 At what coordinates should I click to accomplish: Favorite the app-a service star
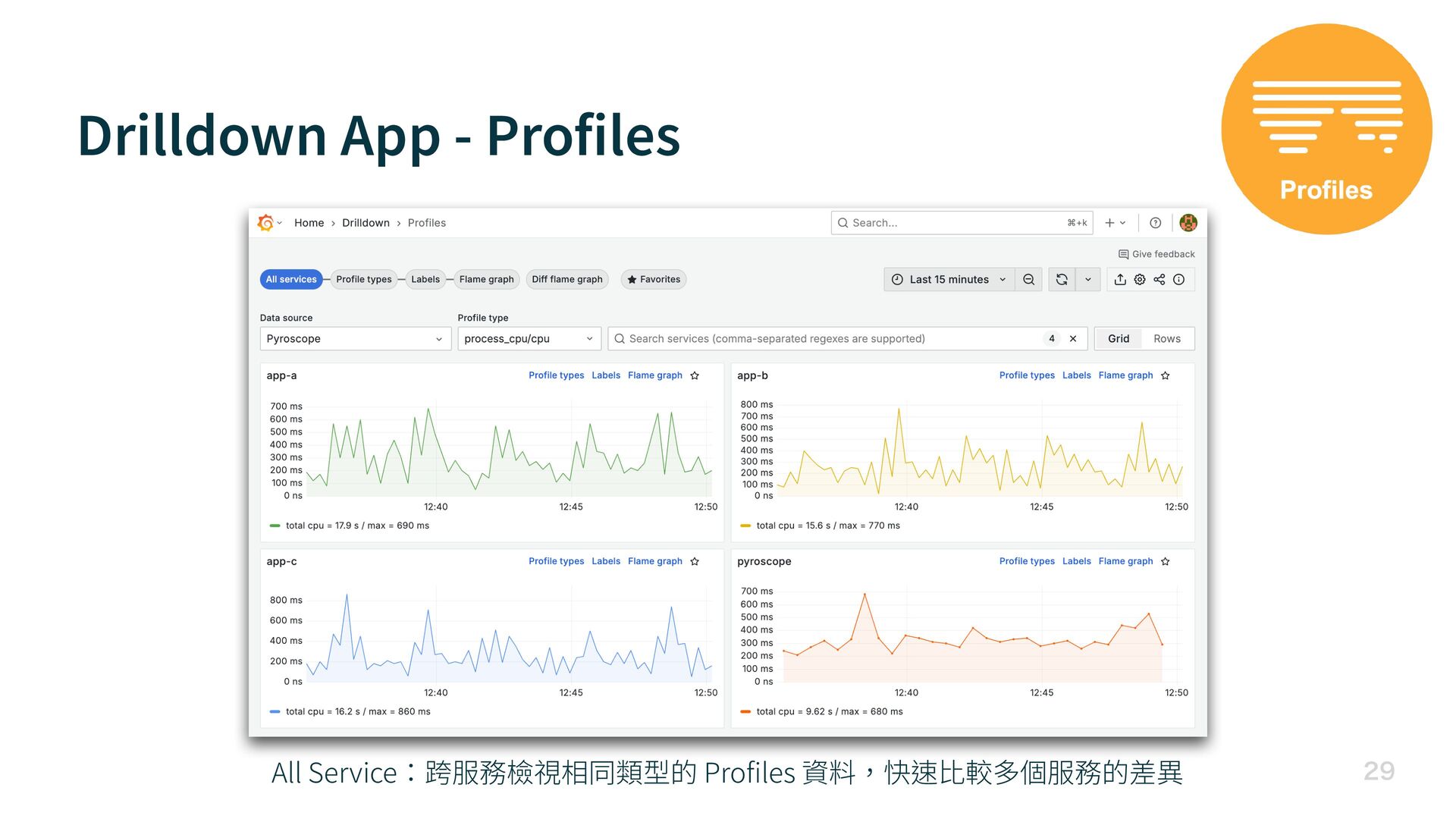pyautogui.click(x=695, y=376)
